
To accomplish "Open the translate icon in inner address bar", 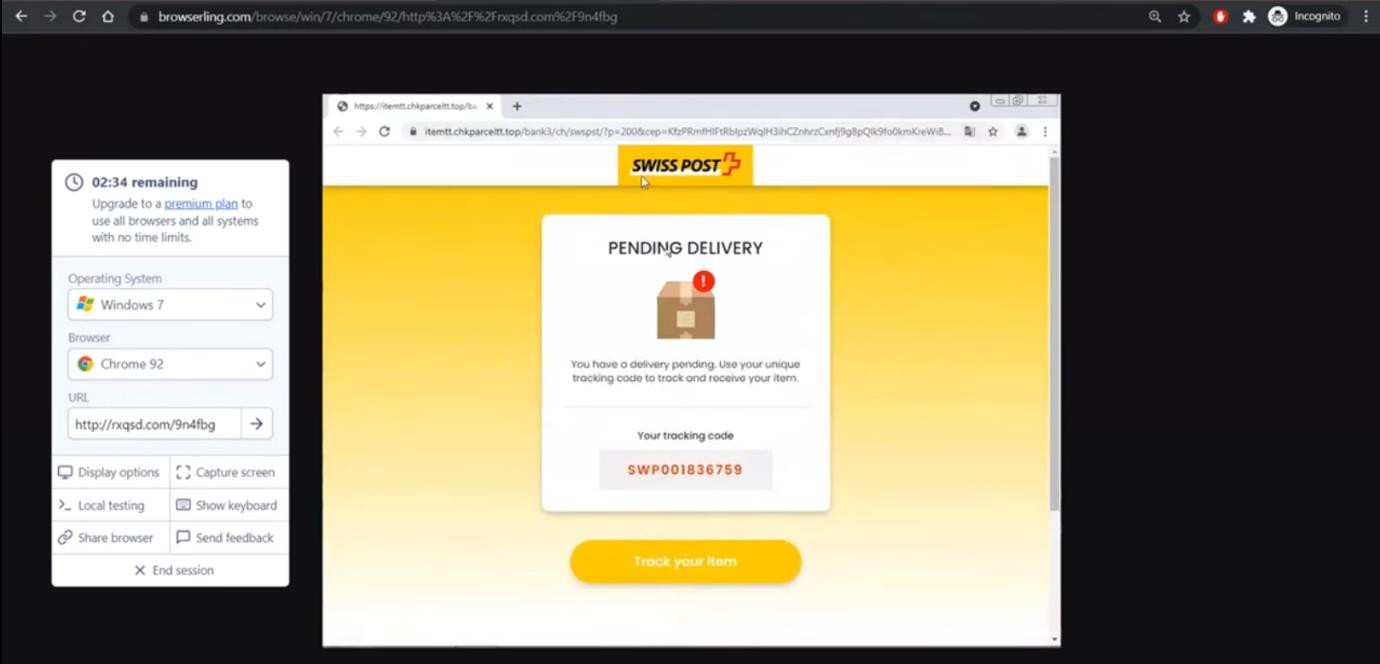I will pos(969,131).
